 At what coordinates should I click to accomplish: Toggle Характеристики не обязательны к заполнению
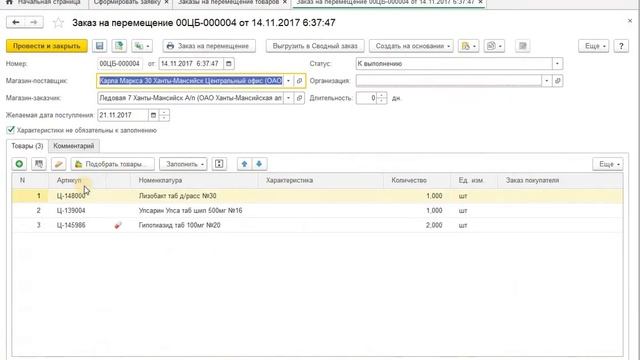pyautogui.click(x=11, y=130)
